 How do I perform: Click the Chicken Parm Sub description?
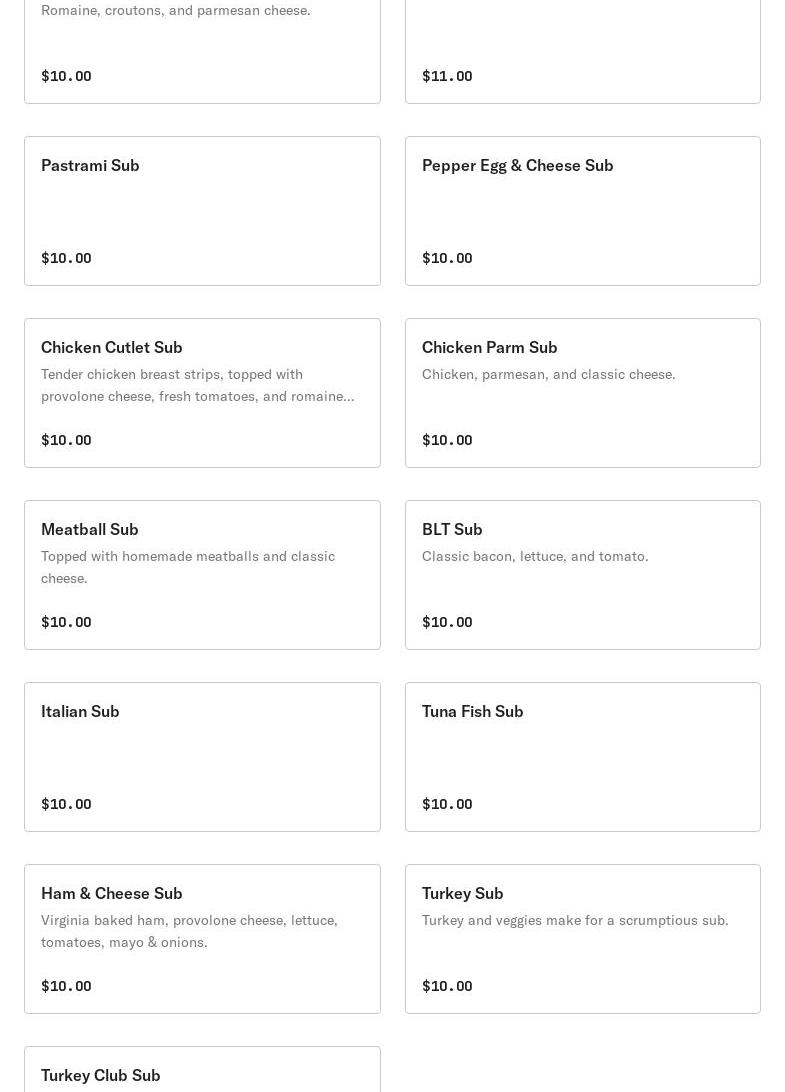pos(548,374)
